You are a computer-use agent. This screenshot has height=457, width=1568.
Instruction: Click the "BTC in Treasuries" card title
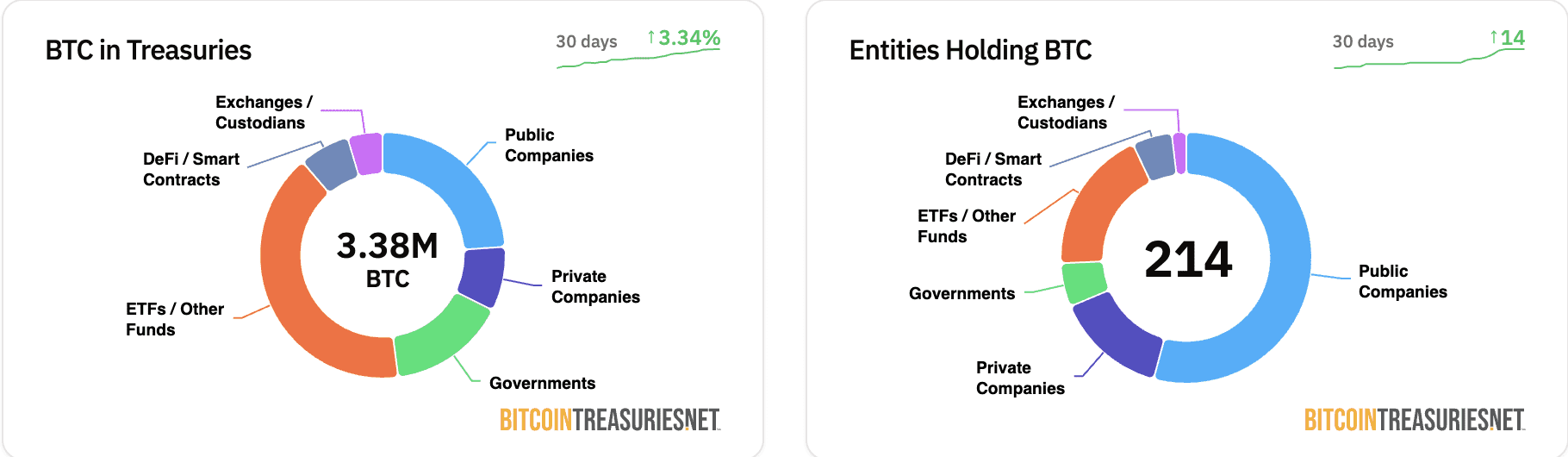point(148,50)
